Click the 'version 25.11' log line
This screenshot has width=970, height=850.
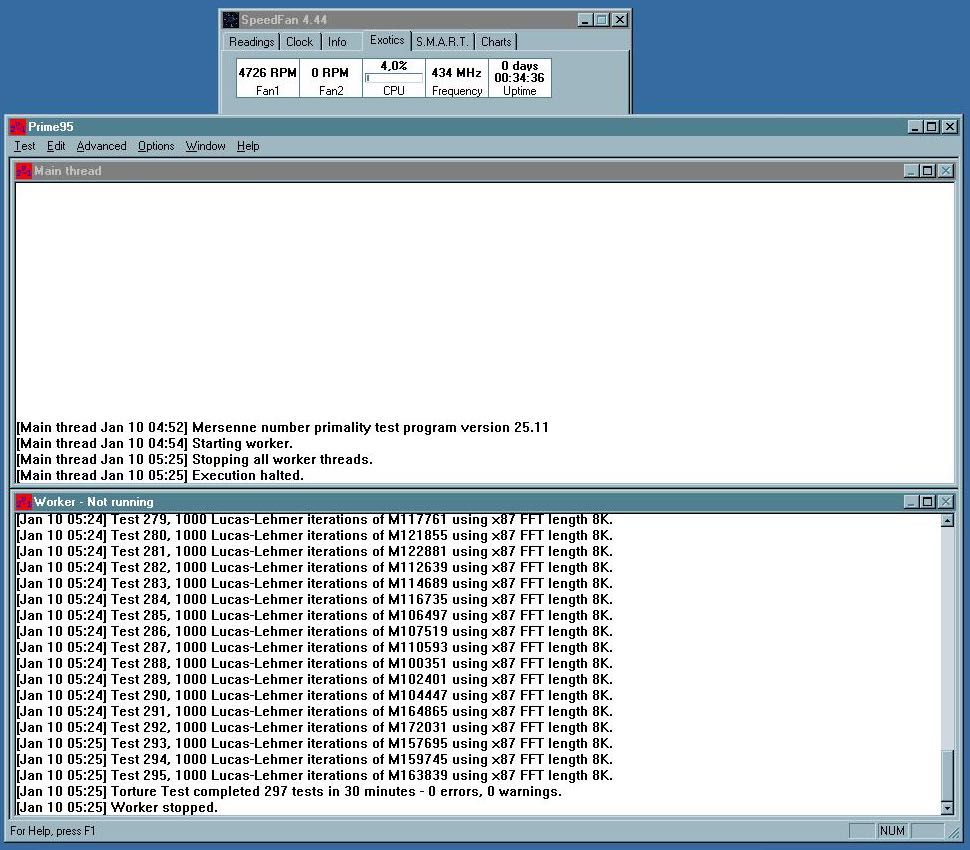tap(283, 427)
